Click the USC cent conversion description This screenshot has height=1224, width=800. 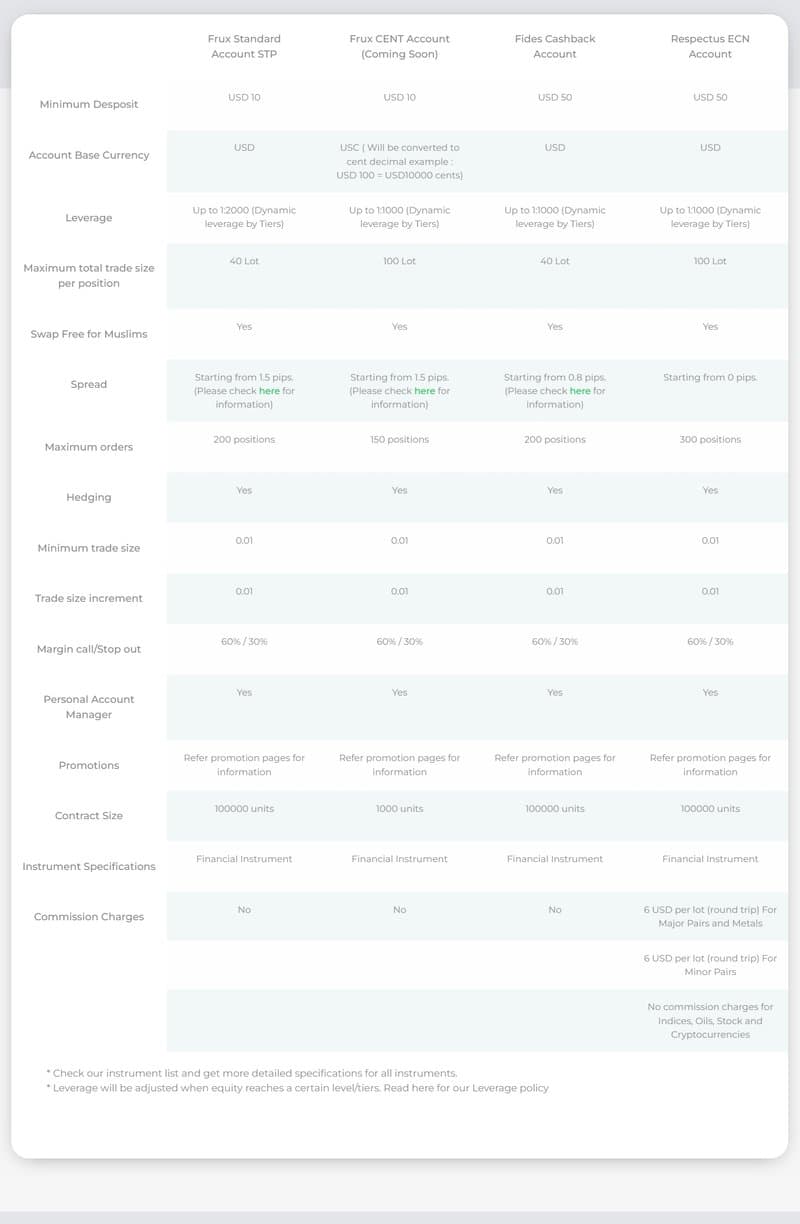pos(400,161)
